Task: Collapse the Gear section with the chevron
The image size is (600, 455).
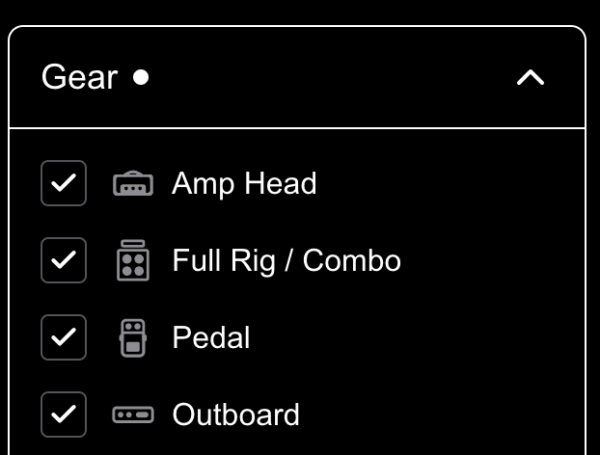Action: (530, 78)
